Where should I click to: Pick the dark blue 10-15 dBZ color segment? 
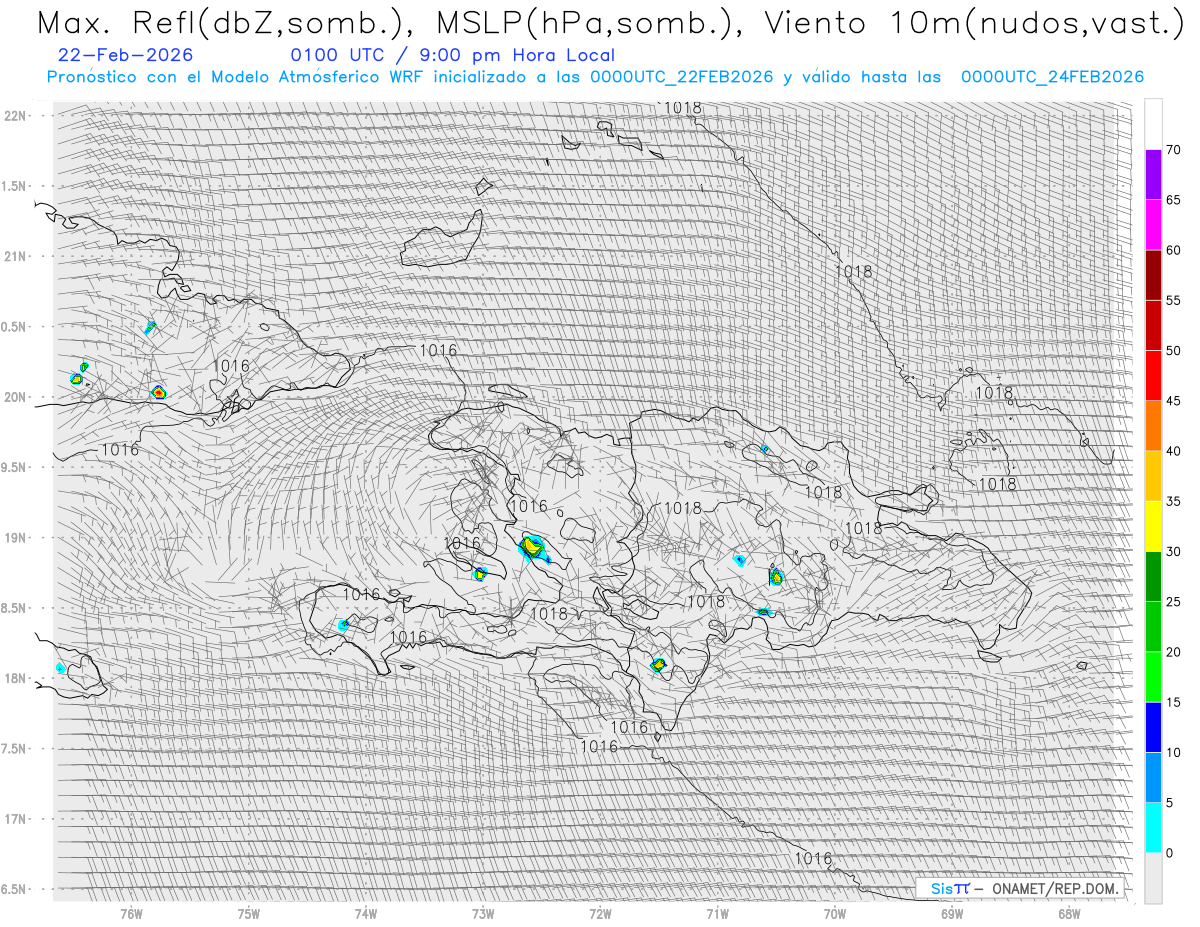[x=1153, y=727]
